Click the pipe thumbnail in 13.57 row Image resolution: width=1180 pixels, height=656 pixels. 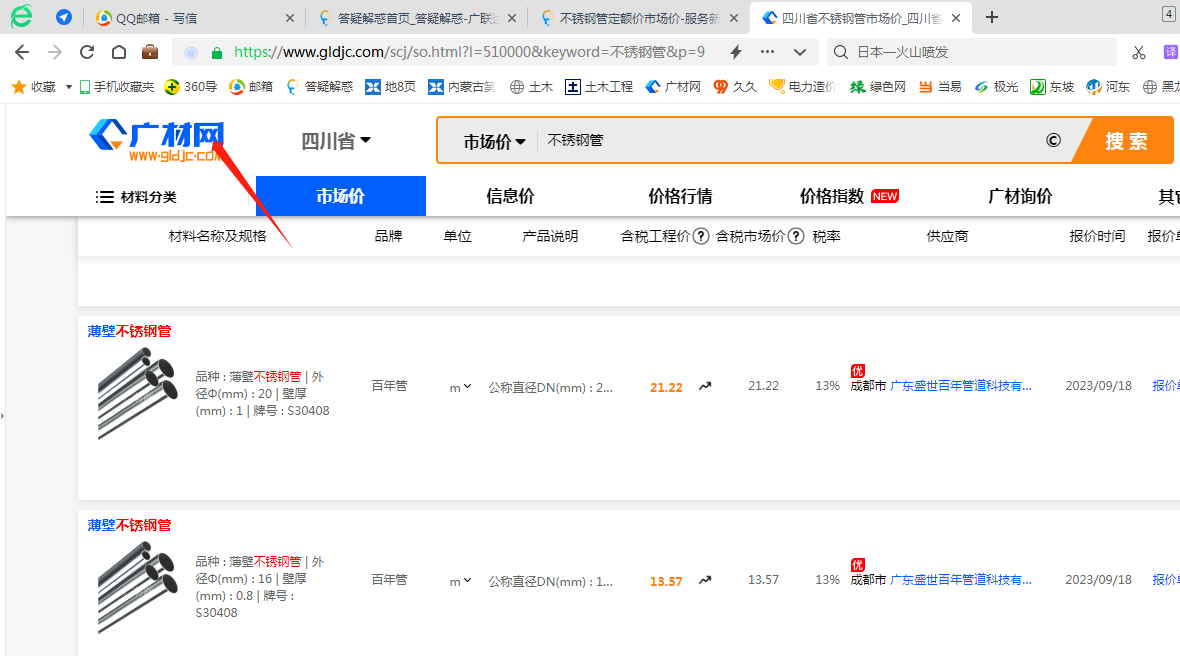[x=137, y=588]
